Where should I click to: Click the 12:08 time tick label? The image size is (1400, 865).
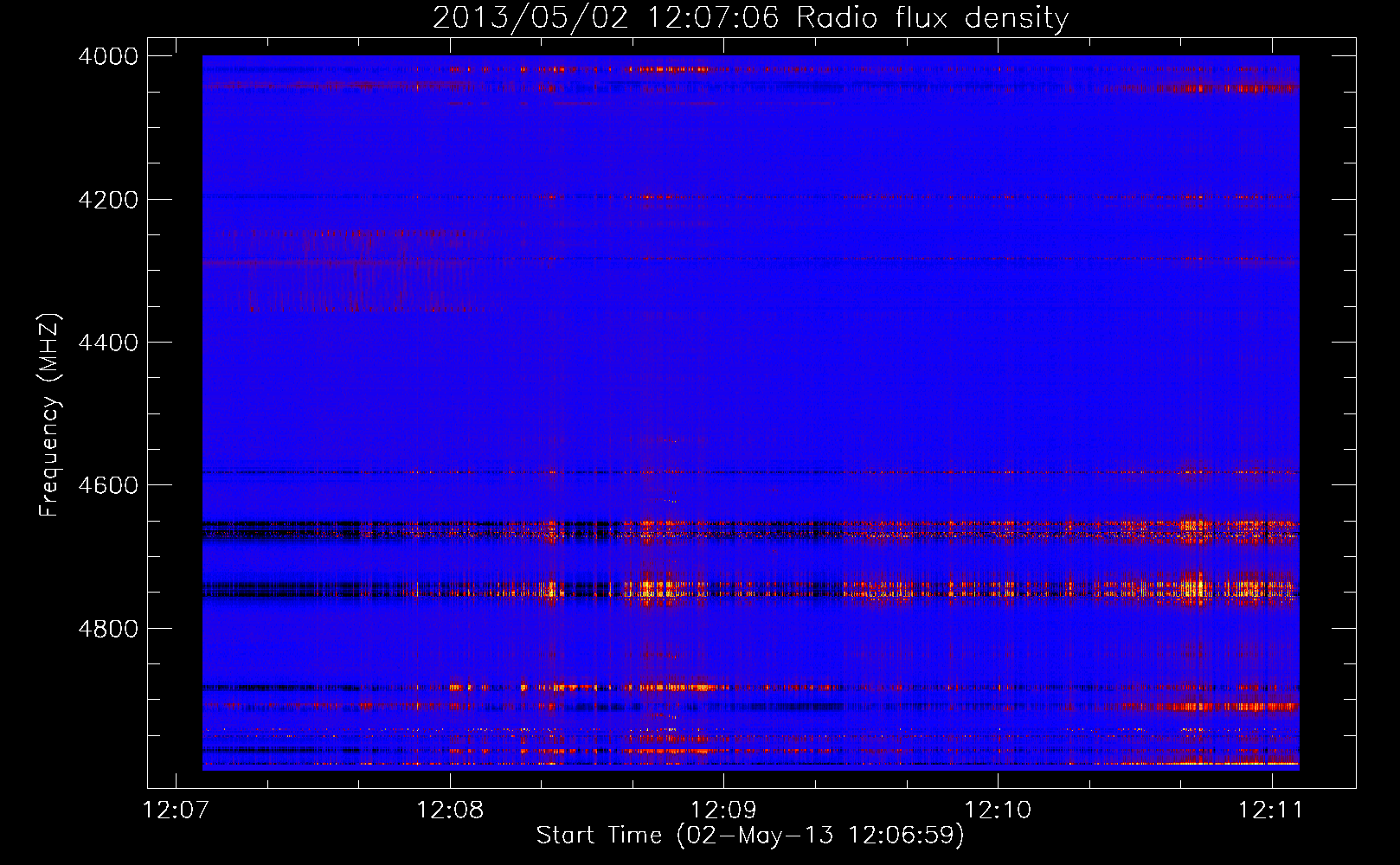tap(450, 811)
